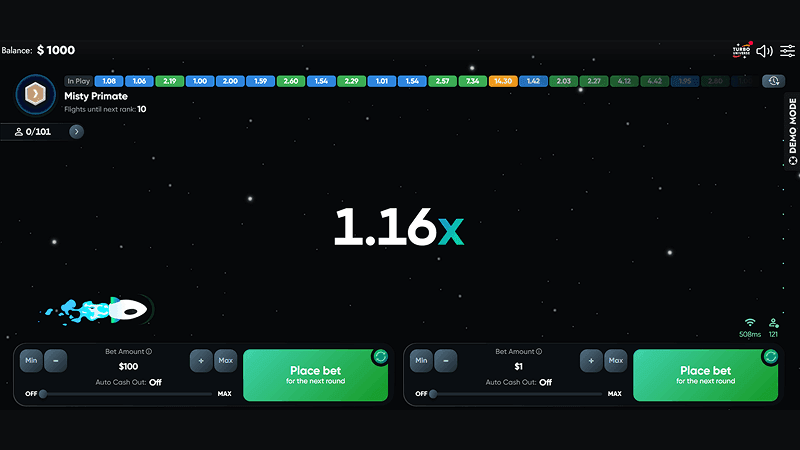Select the 14.30 multiplier in history bar
Image resolution: width=800 pixels, height=450 pixels.
[x=502, y=81]
